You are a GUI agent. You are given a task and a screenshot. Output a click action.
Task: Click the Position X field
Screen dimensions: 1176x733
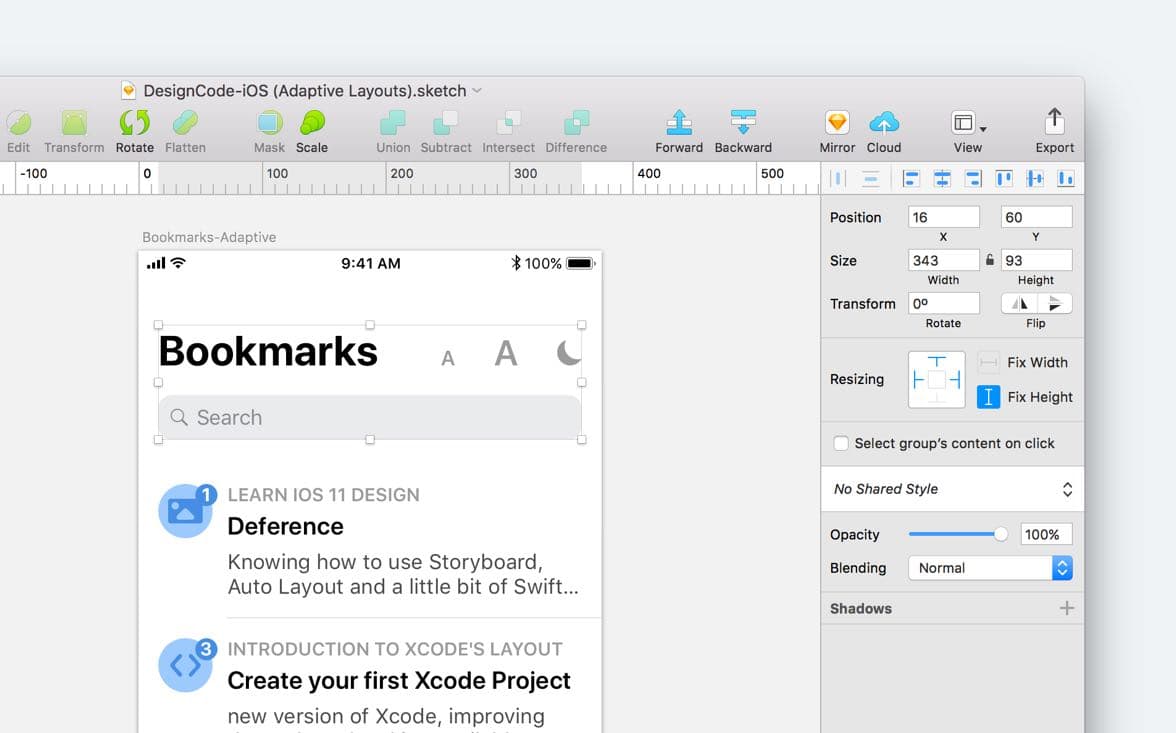point(944,217)
